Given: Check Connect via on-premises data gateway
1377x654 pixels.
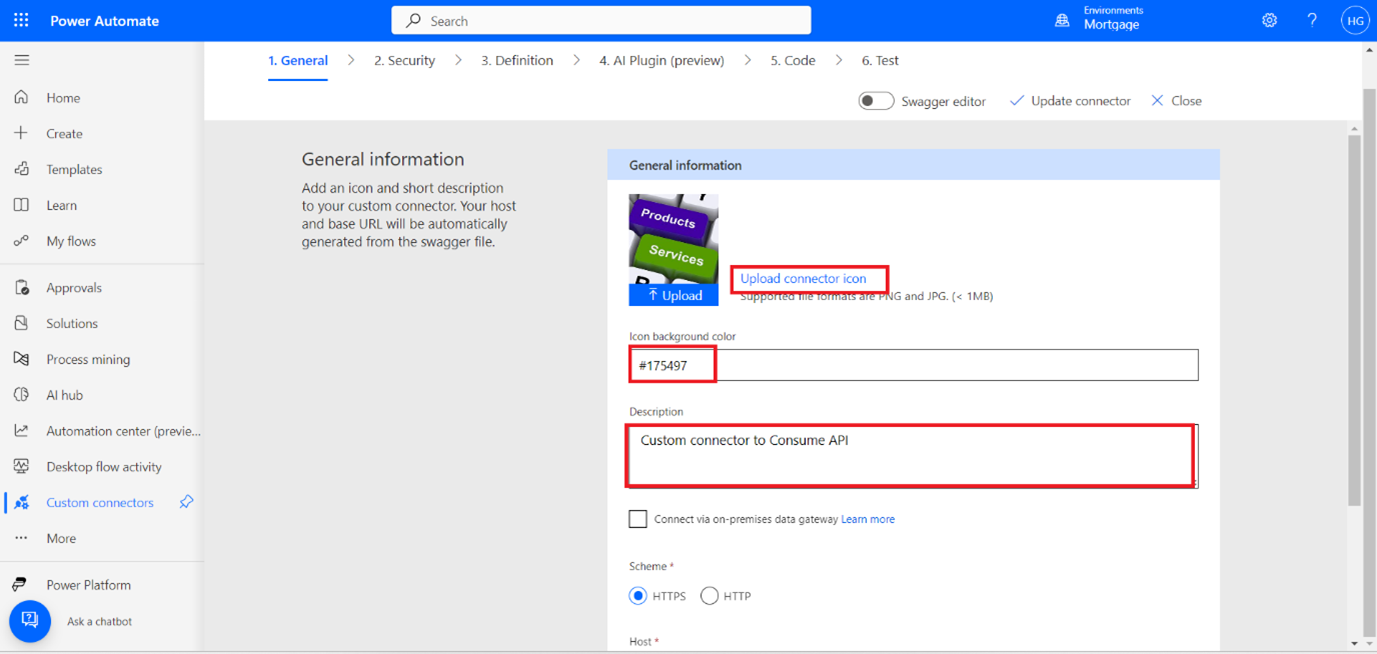Looking at the screenshot, I should coord(638,518).
